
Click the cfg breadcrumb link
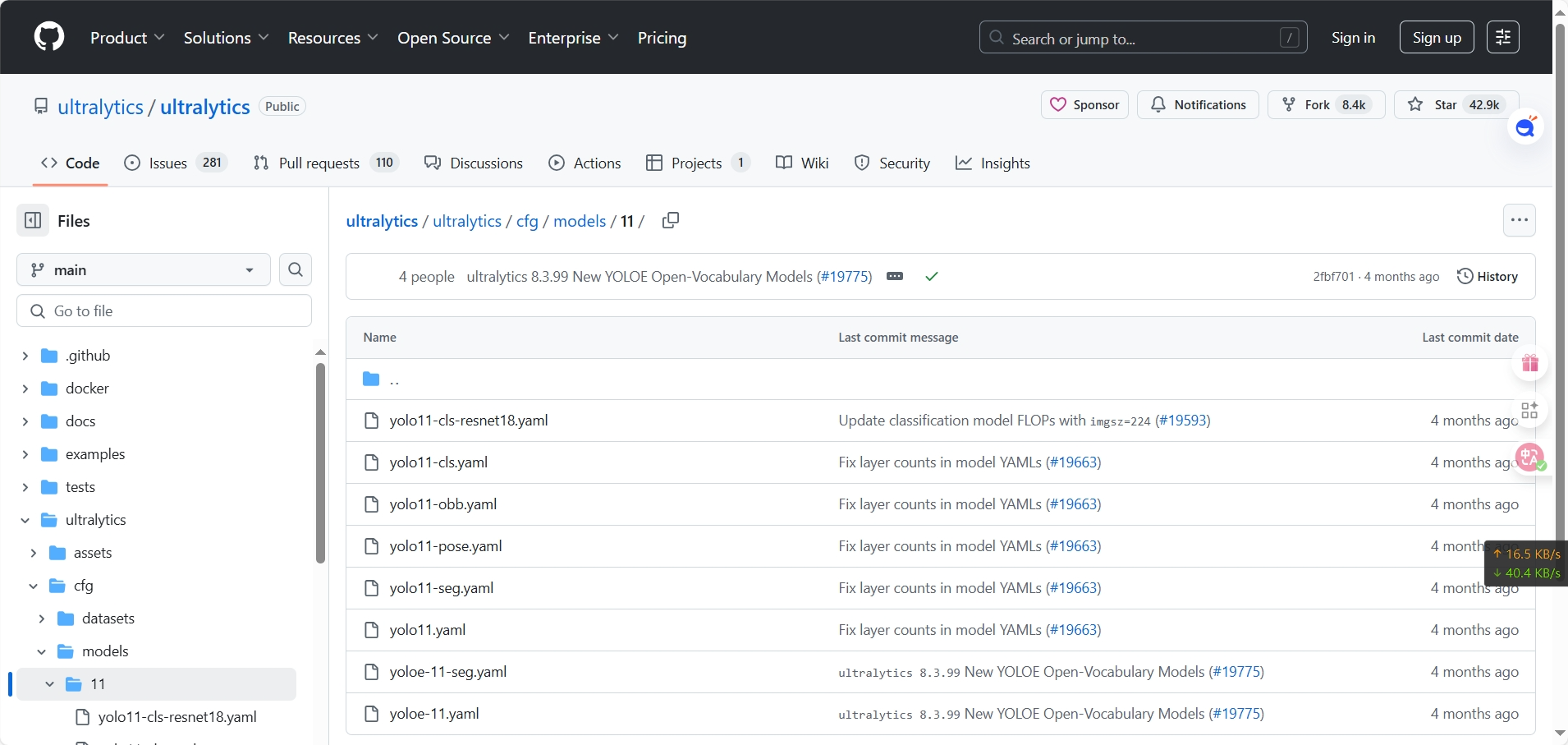[527, 221]
